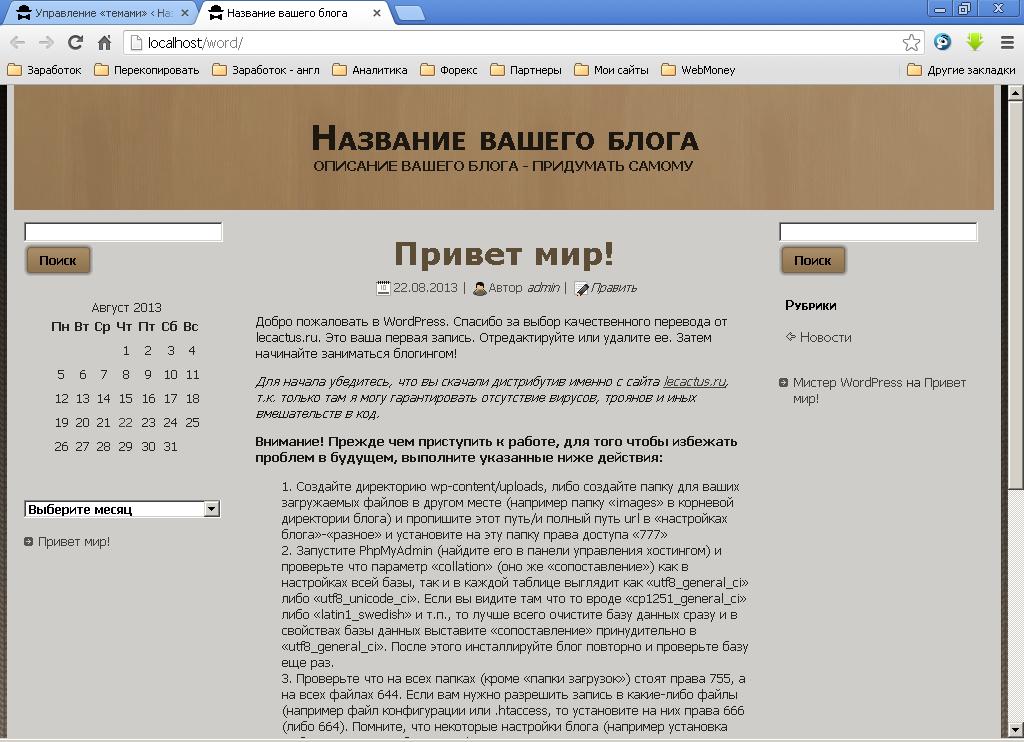
Task: Click the Рубрики heading
Action: [810, 305]
